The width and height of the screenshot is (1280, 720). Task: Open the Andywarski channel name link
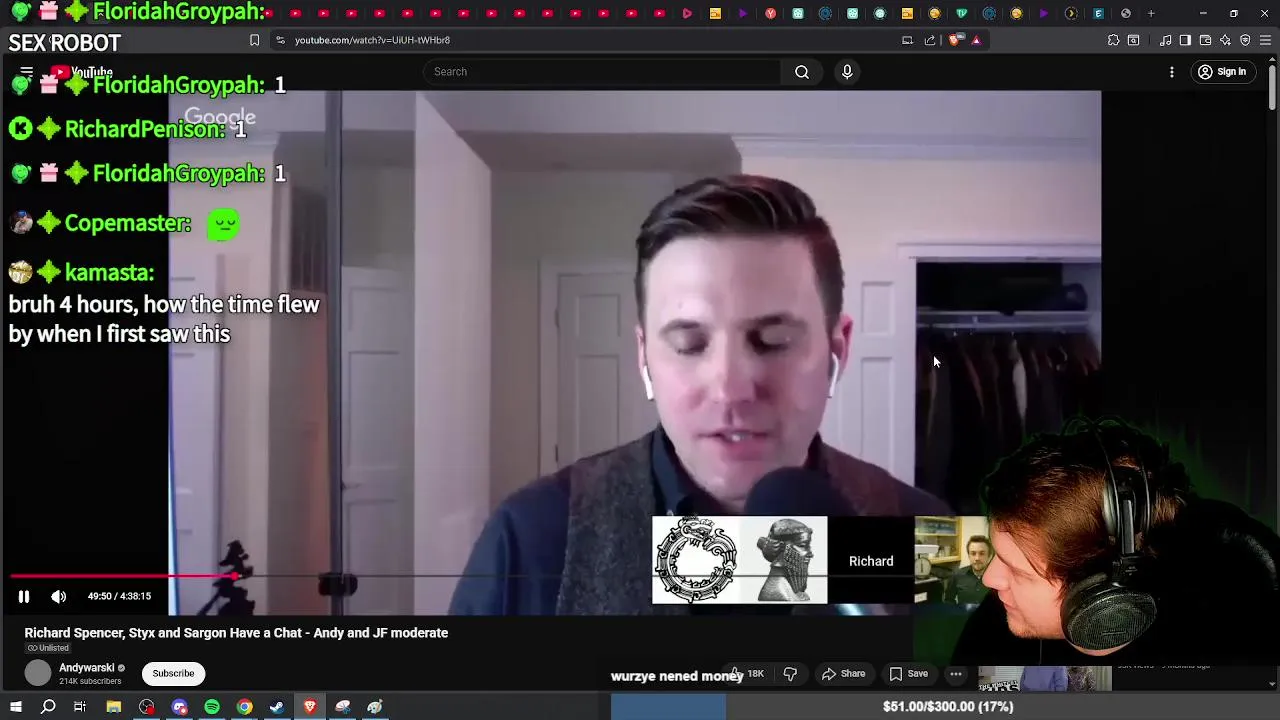pos(87,668)
